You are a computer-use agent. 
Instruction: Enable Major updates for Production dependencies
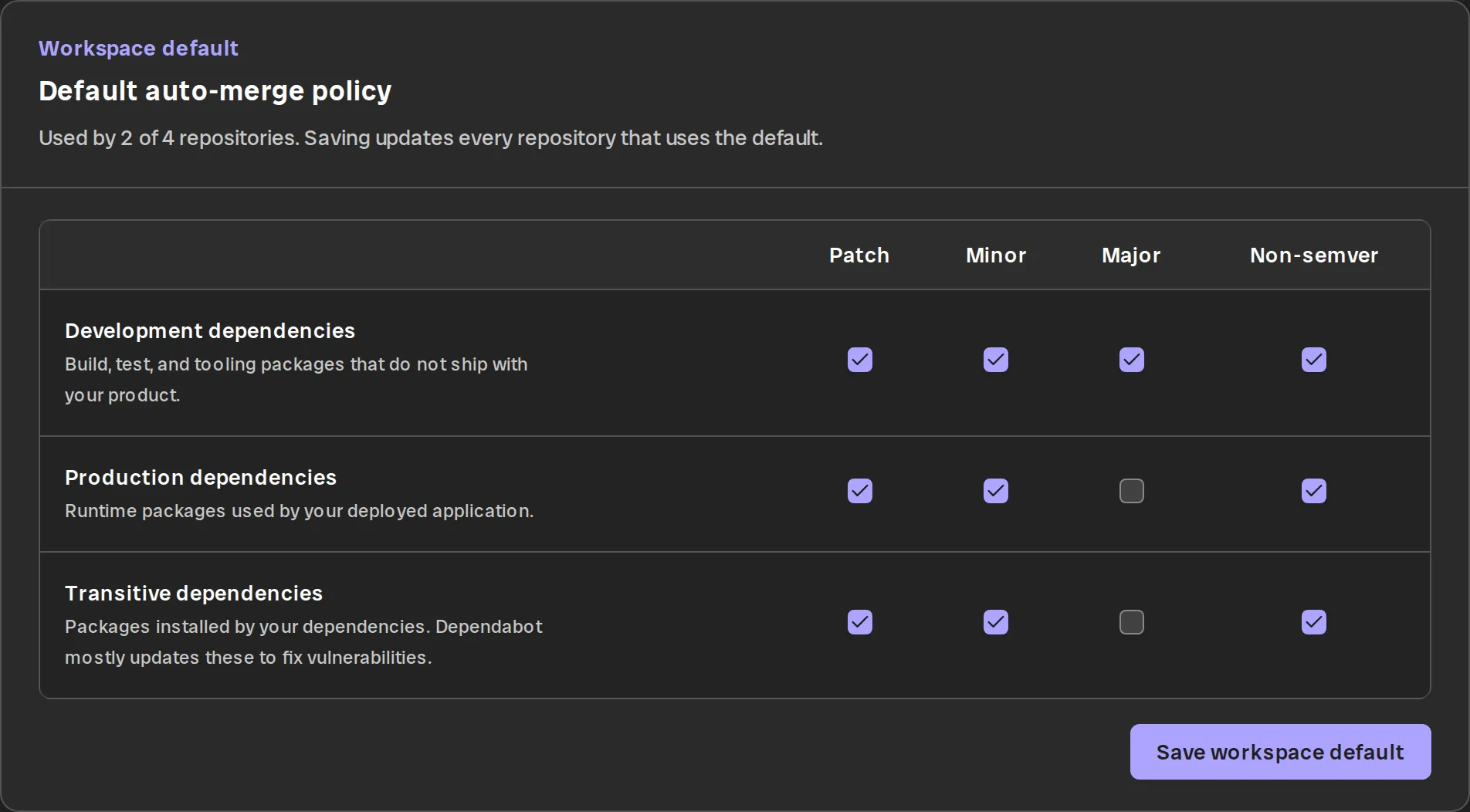1131,491
